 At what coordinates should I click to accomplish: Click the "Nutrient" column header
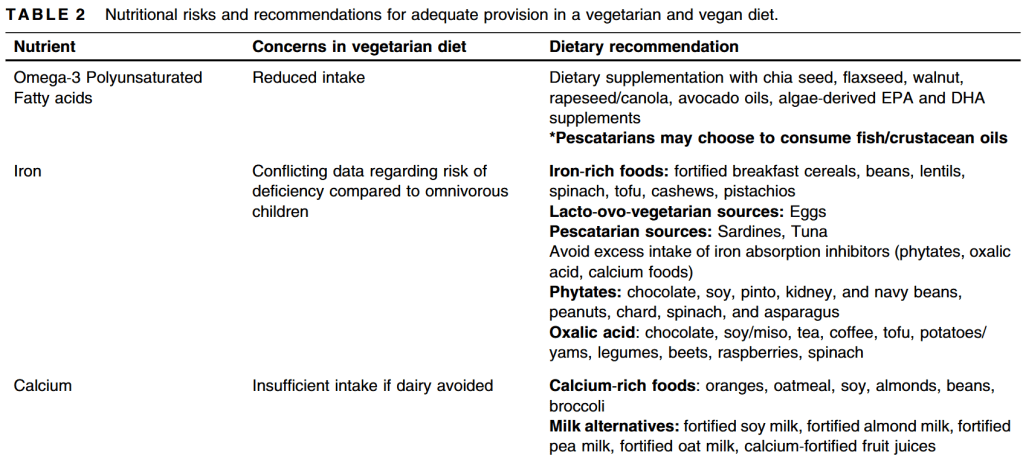(45, 47)
